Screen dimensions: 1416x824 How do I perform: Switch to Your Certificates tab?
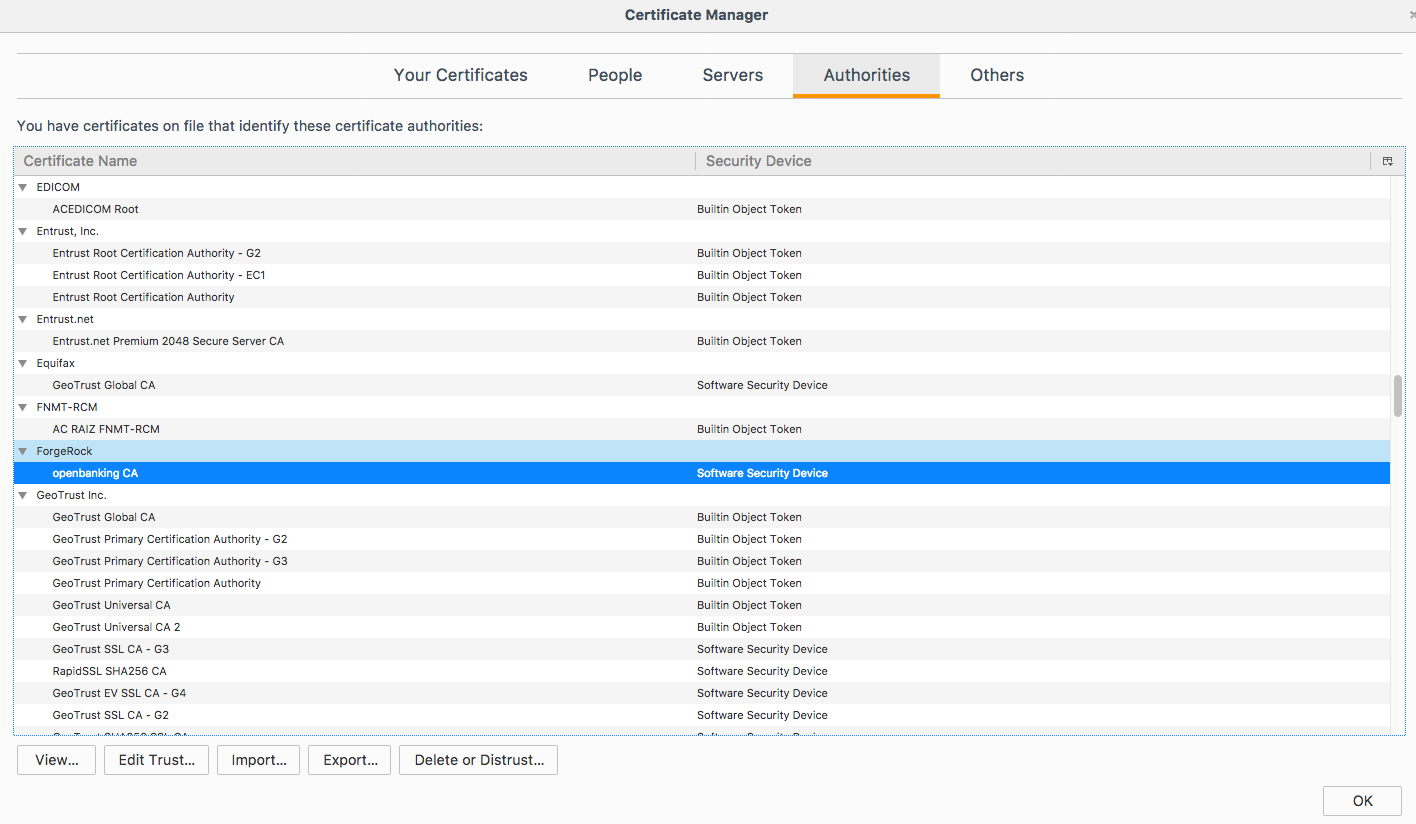pyautogui.click(x=461, y=75)
